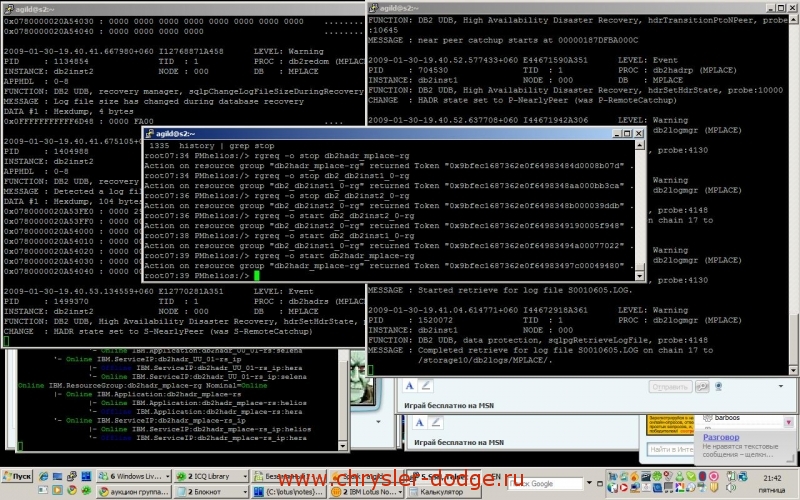This screenshot has height=500, width=800.
Task: Switch to the Калькулятор taskbar button
Action: tap(443, 492)
